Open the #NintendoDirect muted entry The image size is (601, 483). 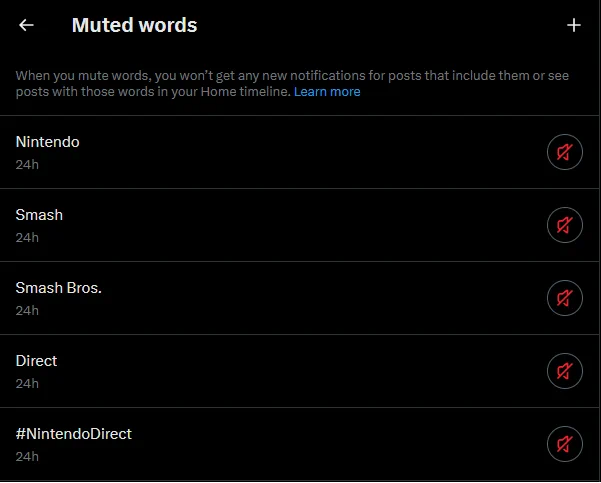pyautogui.click(x=299, y=444)
